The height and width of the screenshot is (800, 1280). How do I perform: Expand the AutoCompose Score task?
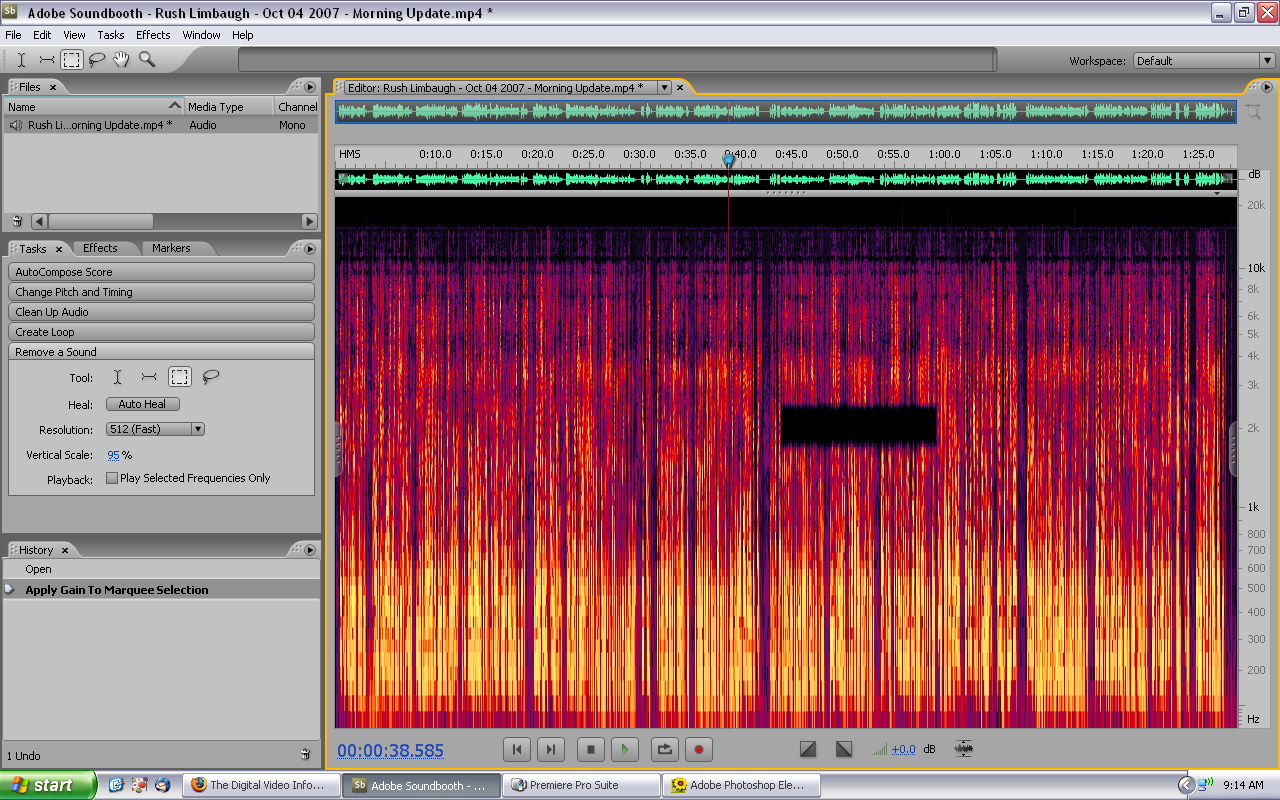[x=161, y=272]
